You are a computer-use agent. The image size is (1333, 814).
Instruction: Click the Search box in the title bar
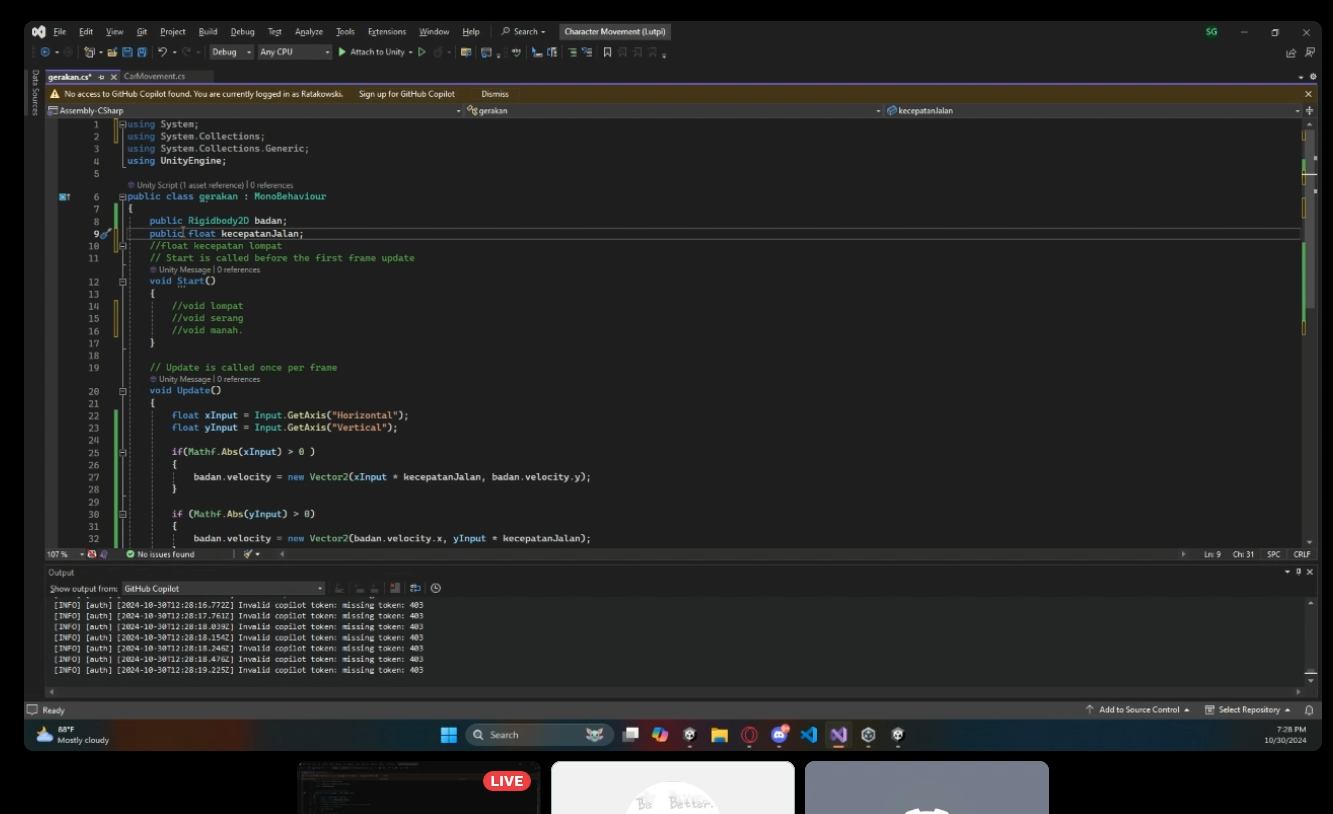pos(524,32)
